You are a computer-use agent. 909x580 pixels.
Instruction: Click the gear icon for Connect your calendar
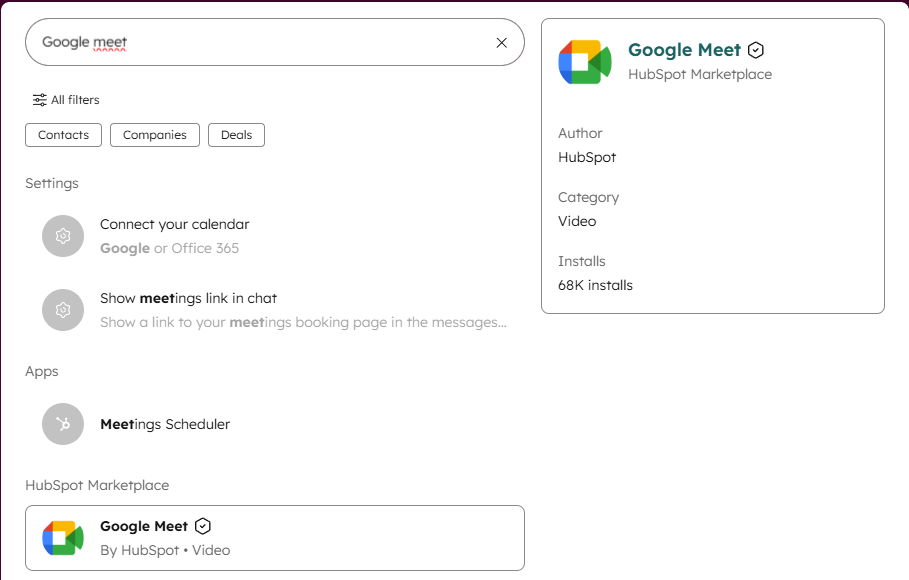[x=63, y=236]
